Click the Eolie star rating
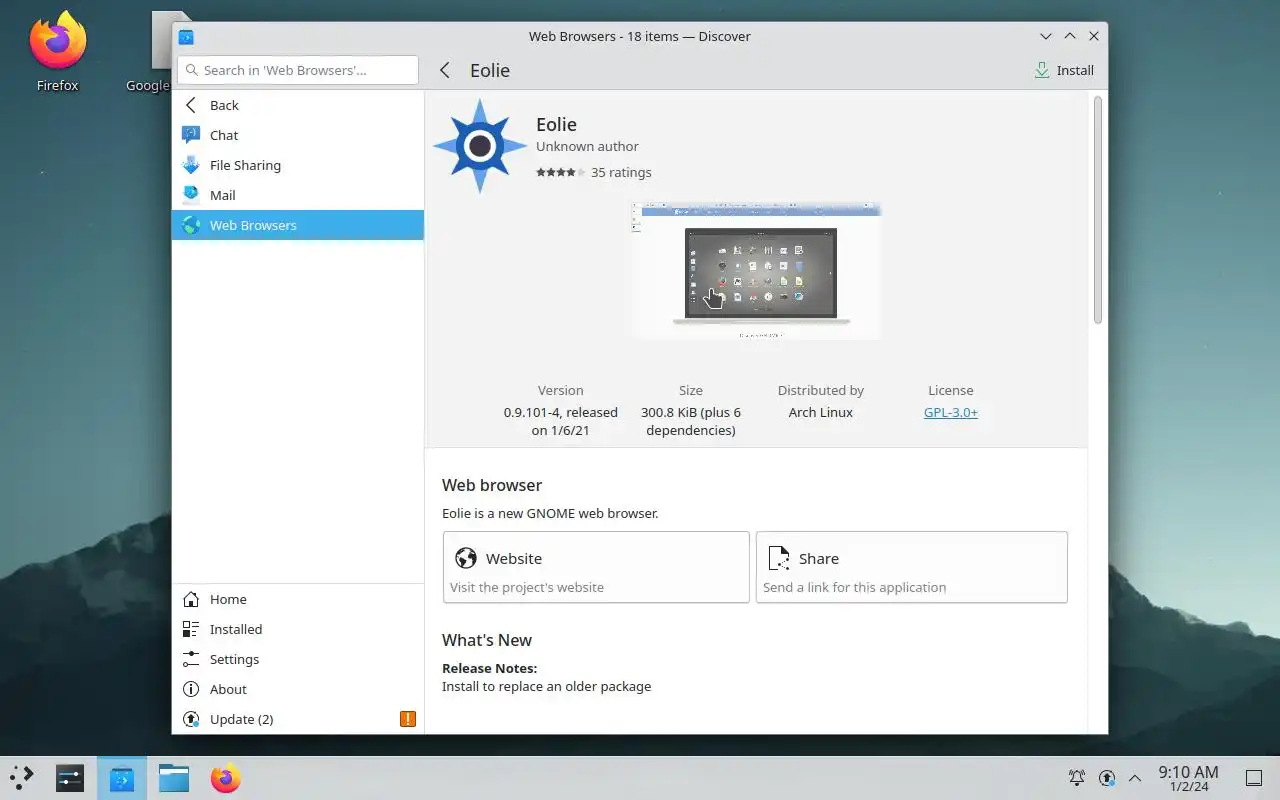The height and width of the screenshot is (800, 1280). coord(560,172)
